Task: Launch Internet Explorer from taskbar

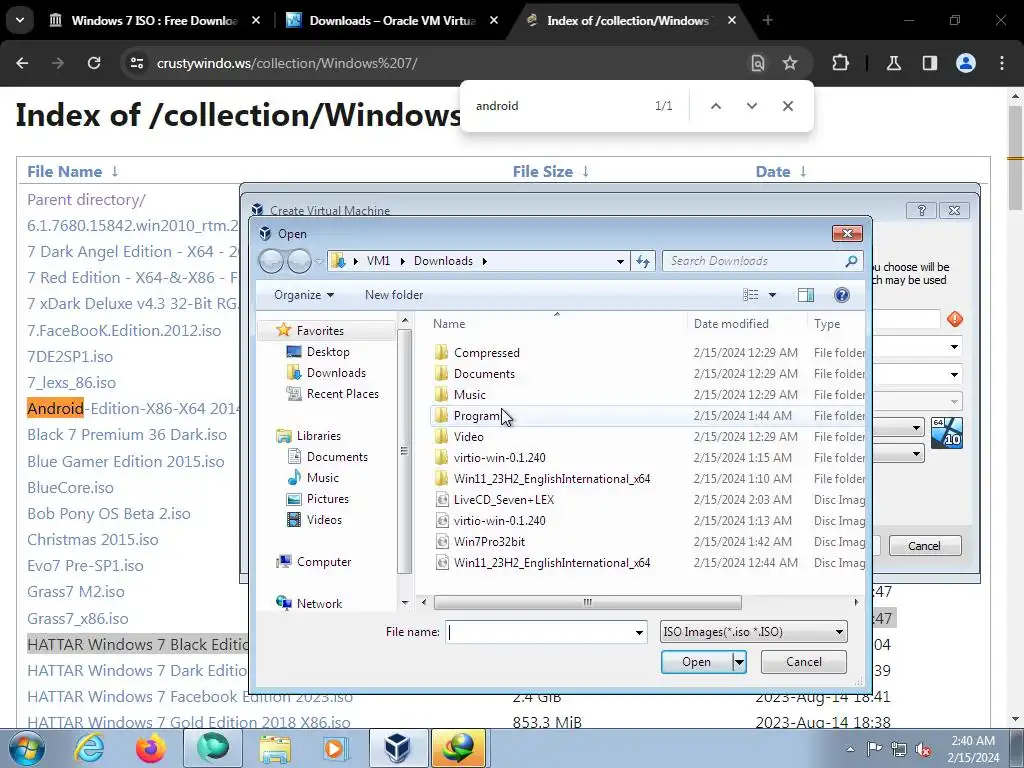Action: pos(89,748)
